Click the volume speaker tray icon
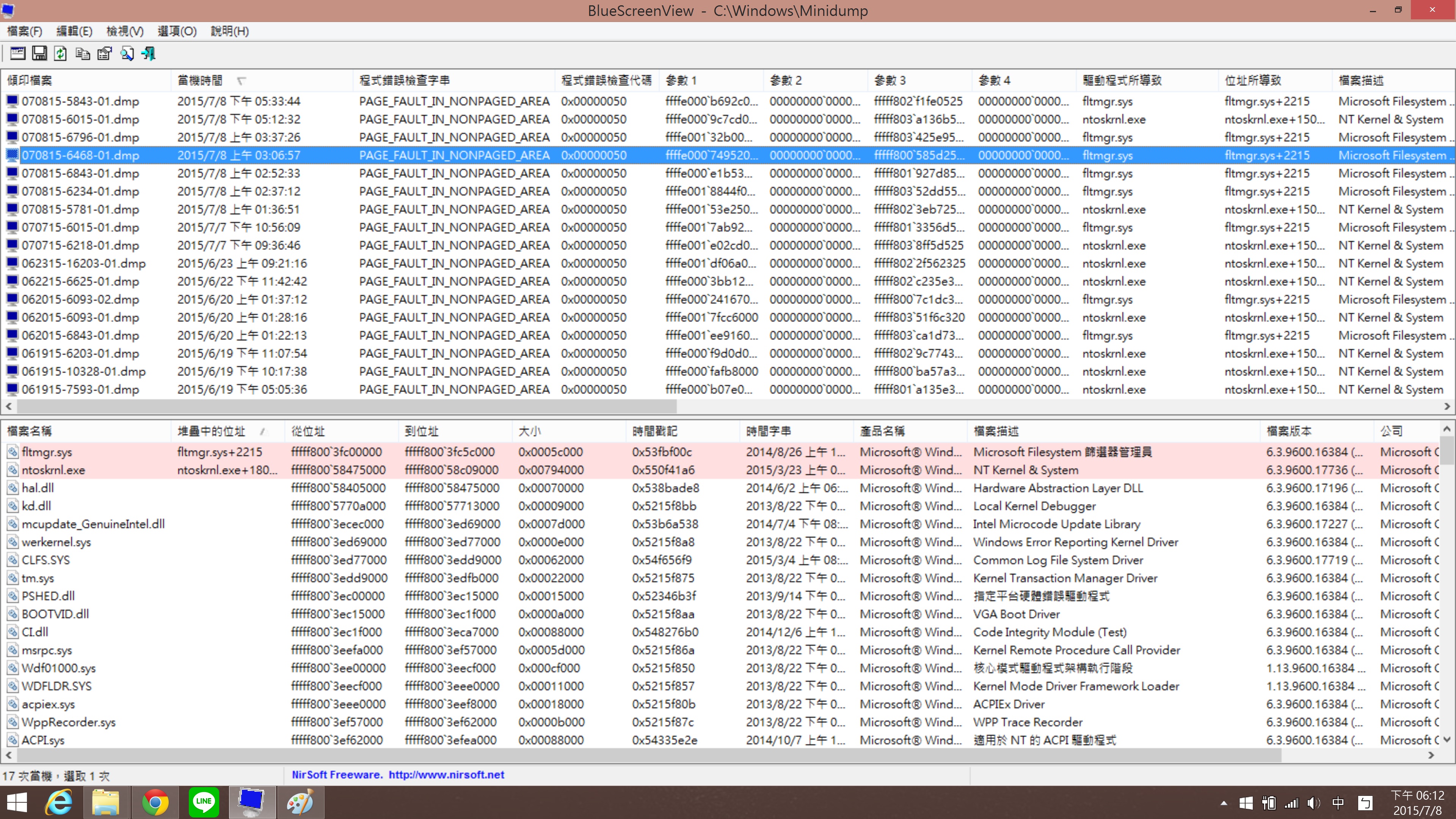Viewport: 1456px width, 819px height. coord(1313,803)
